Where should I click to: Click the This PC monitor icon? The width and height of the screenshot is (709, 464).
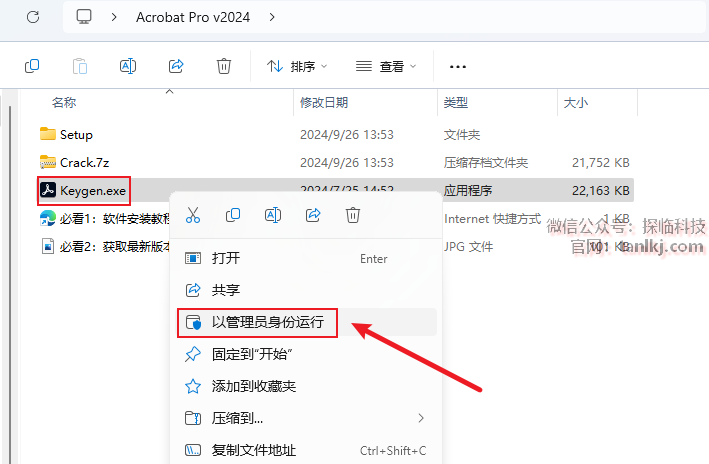(x=84, y=17)
